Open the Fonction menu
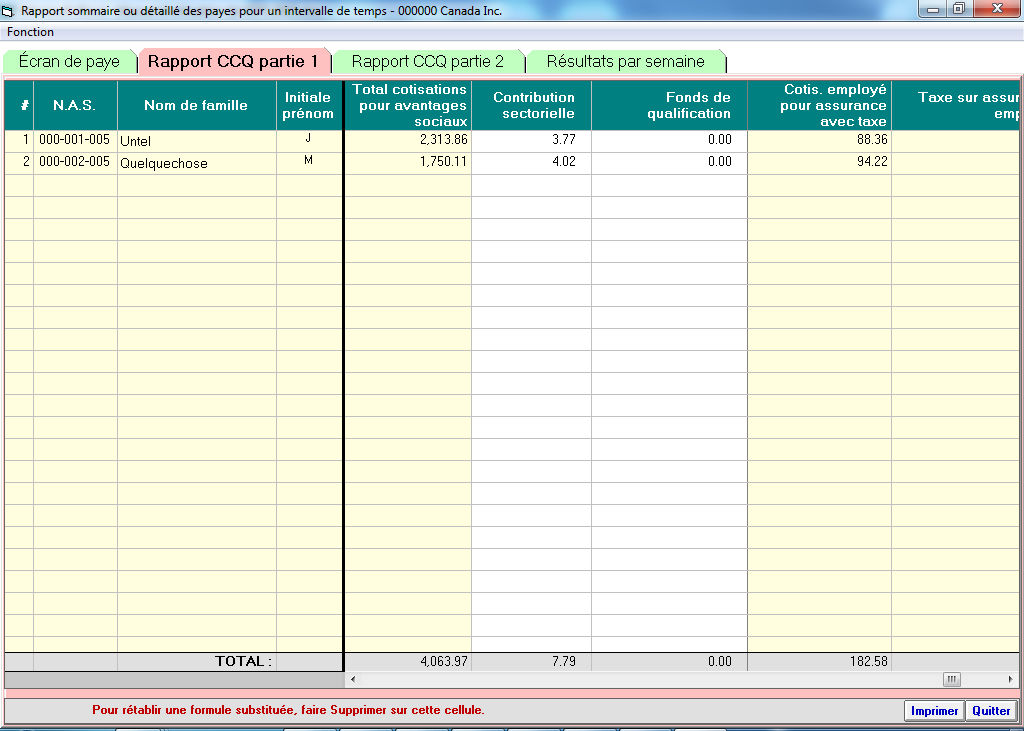 [x=31, y=32]
